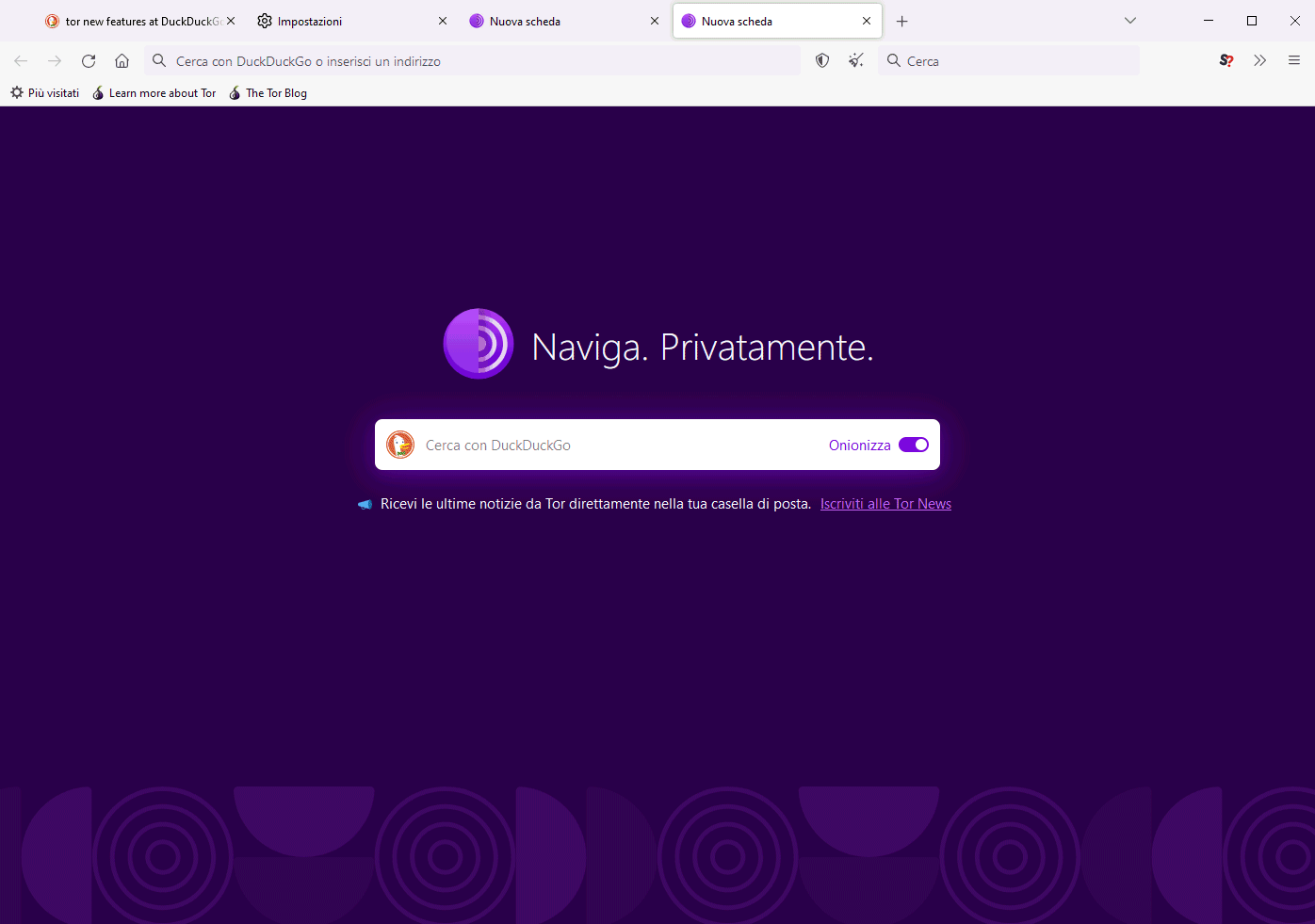Image resolution: width=1315 pixels, height=924 pixels.
Task: Close the Tor Browser window
Action: (x=1295, y=21)
